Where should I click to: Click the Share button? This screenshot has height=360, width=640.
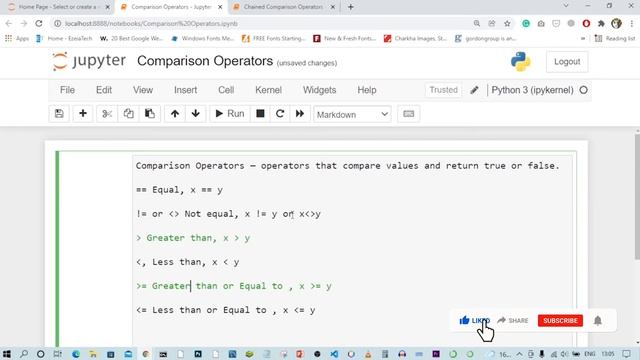click(x=513, y=320)
